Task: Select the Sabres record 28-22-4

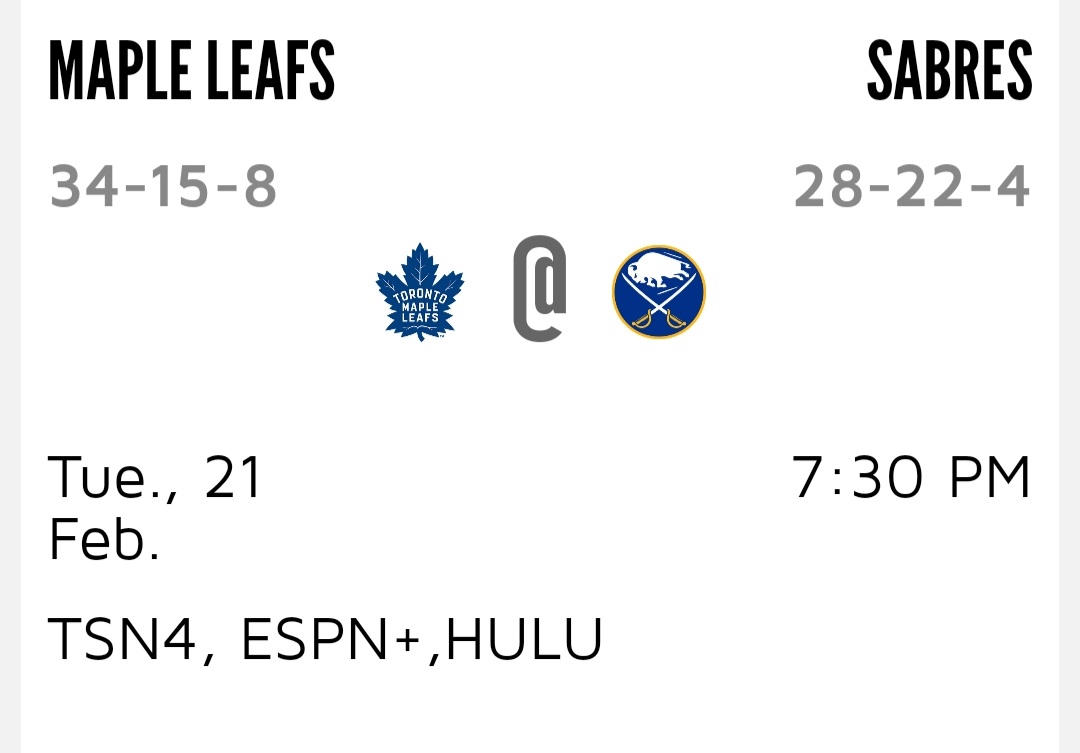Action: pyautogui.click(x=911, y=187)
